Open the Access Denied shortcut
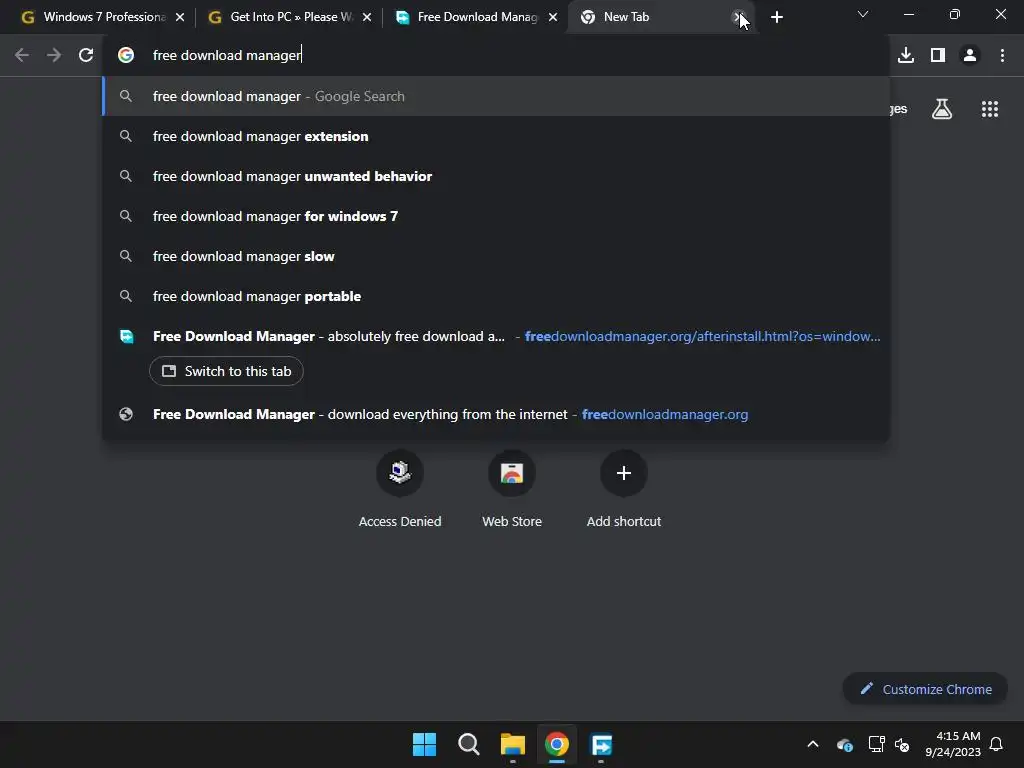The width and height of the screenshot is (1024, 768). (400, 490)
